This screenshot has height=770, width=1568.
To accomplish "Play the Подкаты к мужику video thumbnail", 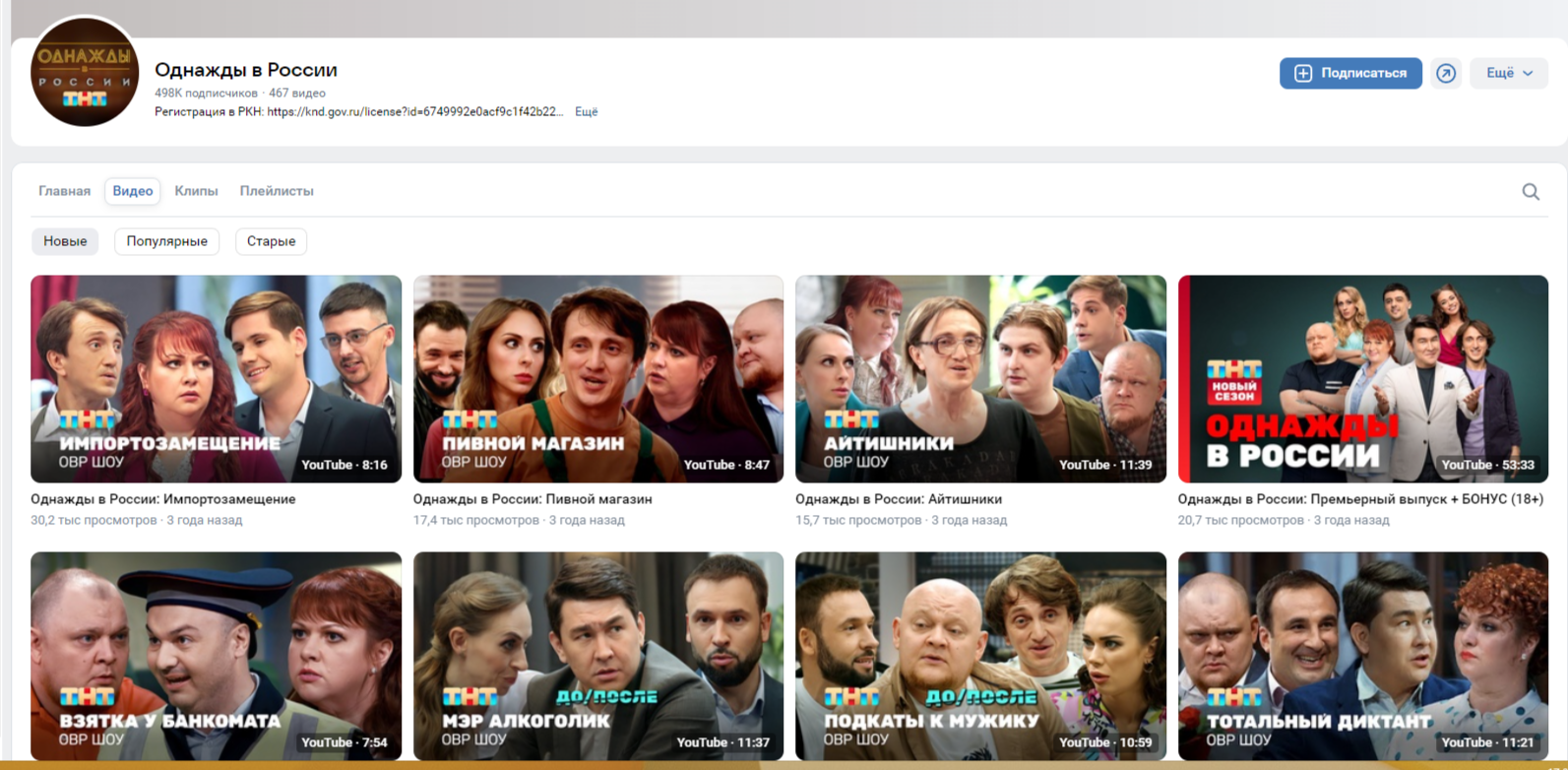I will [980, 656].
